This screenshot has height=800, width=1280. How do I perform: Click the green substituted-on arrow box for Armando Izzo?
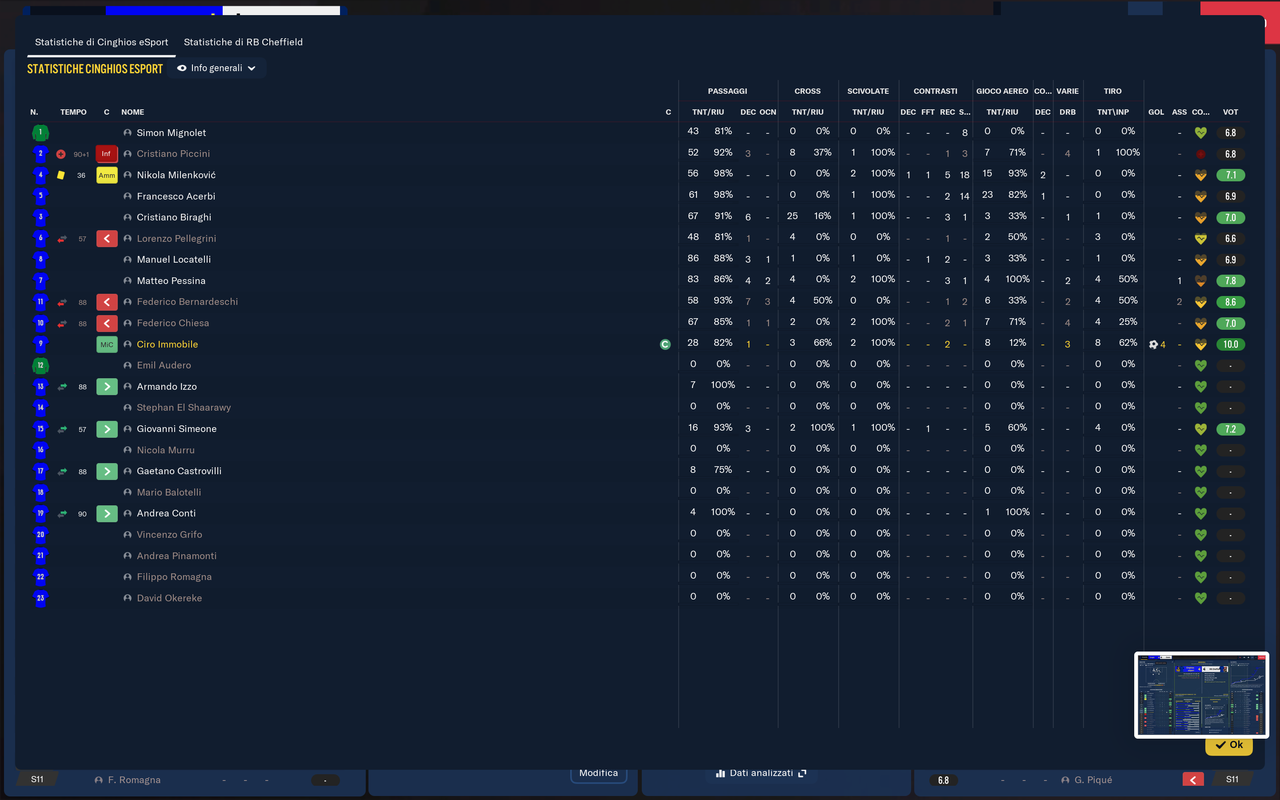(x=107, y=387)
